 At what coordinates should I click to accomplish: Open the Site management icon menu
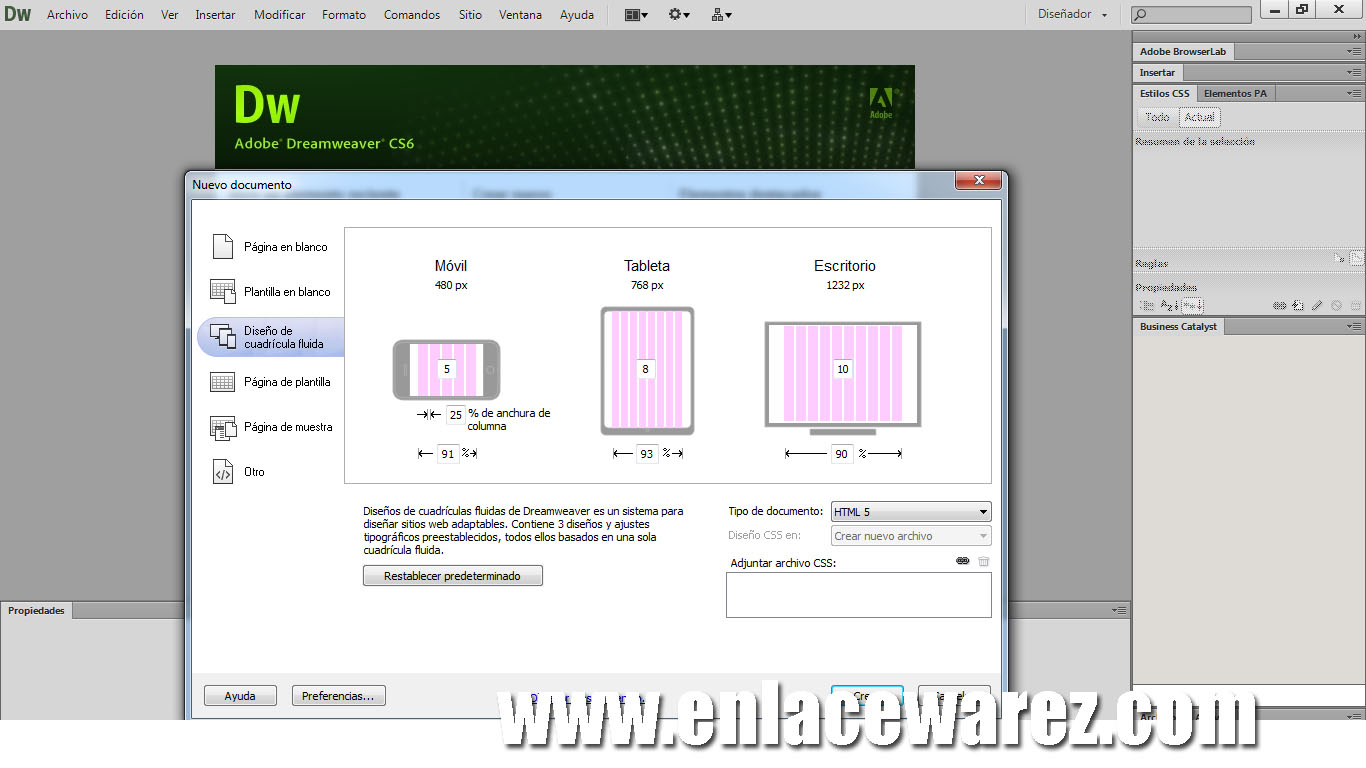click(x=722, y=15)
